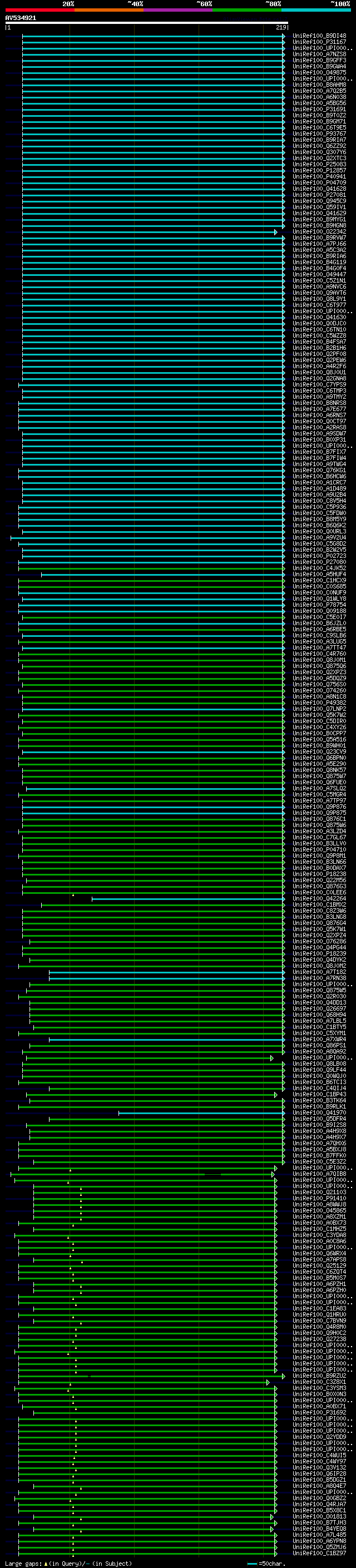This screenshot has width=356, height=1568.
Task: Select hit UniRef100_P31167
Action: point(319,42)
